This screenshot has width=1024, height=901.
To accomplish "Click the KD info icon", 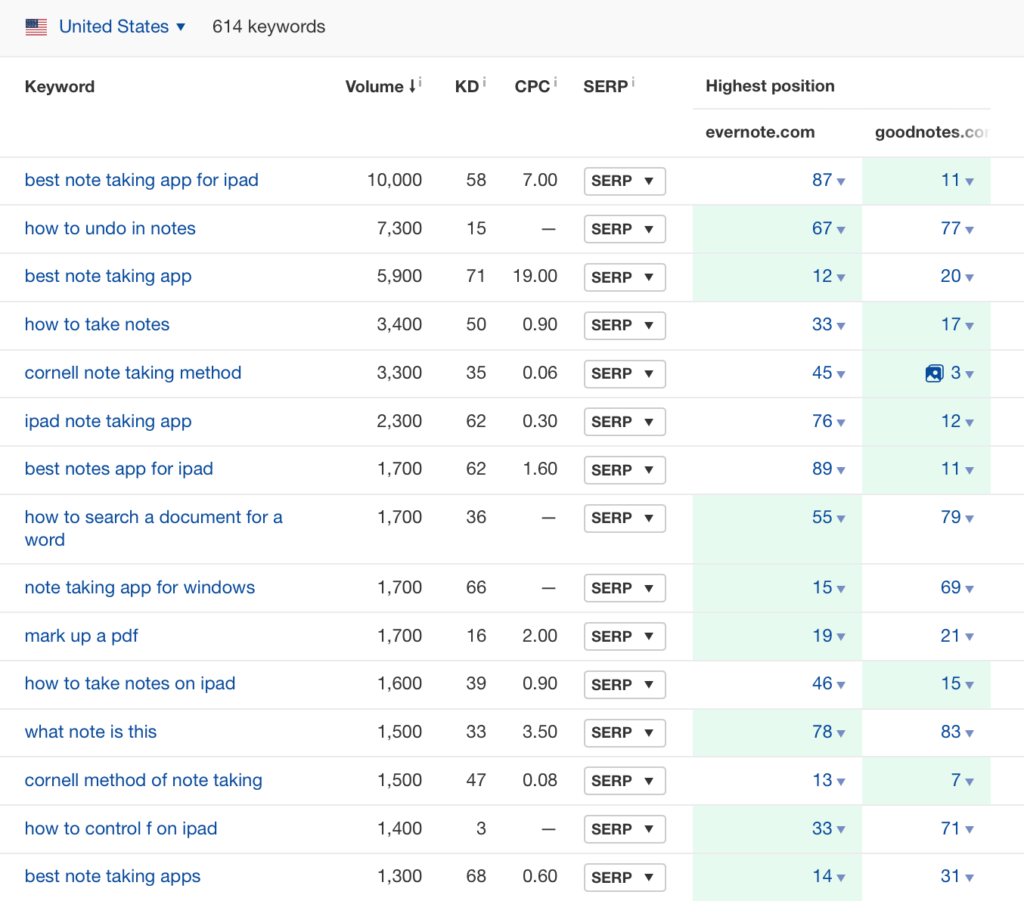I will click(484, 82).
